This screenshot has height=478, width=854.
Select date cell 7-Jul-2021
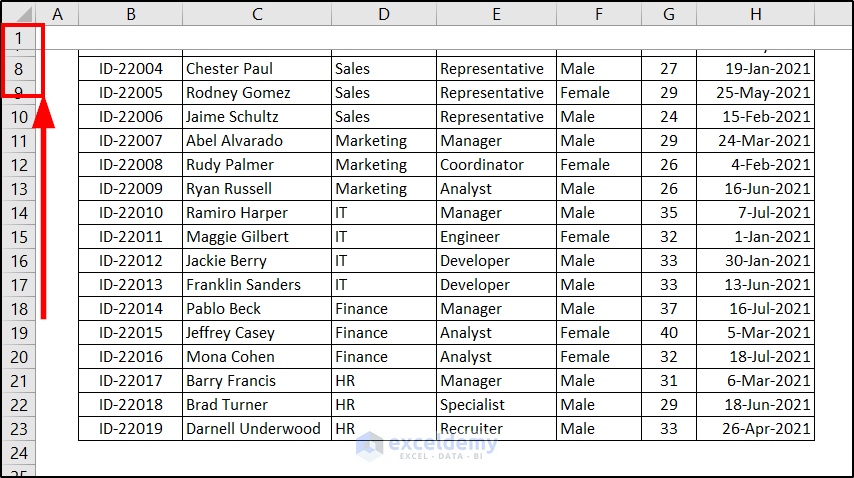tap(755, 213)
